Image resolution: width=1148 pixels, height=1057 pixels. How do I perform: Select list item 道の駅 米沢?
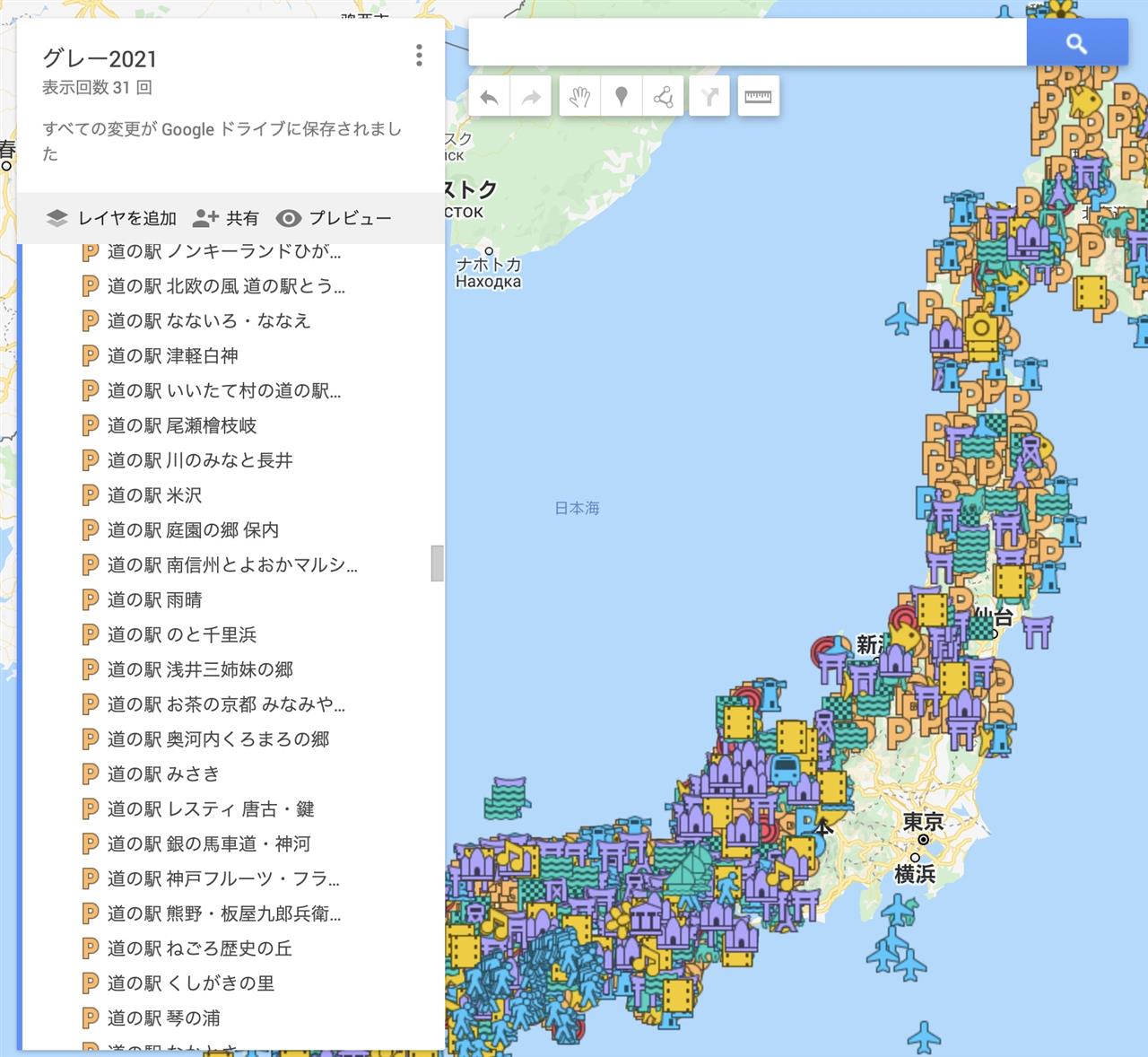(x=154, y=495)
